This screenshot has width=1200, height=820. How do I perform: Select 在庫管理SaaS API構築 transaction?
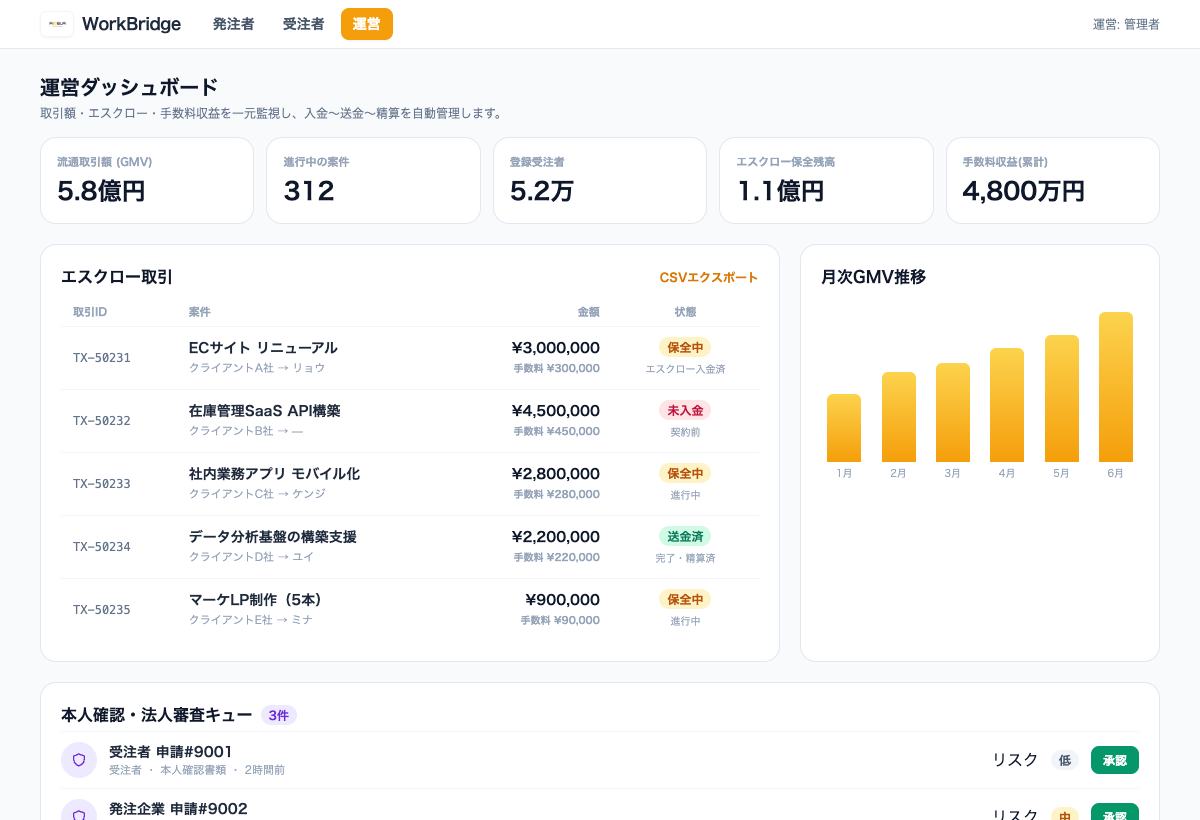tap(410, 421)
